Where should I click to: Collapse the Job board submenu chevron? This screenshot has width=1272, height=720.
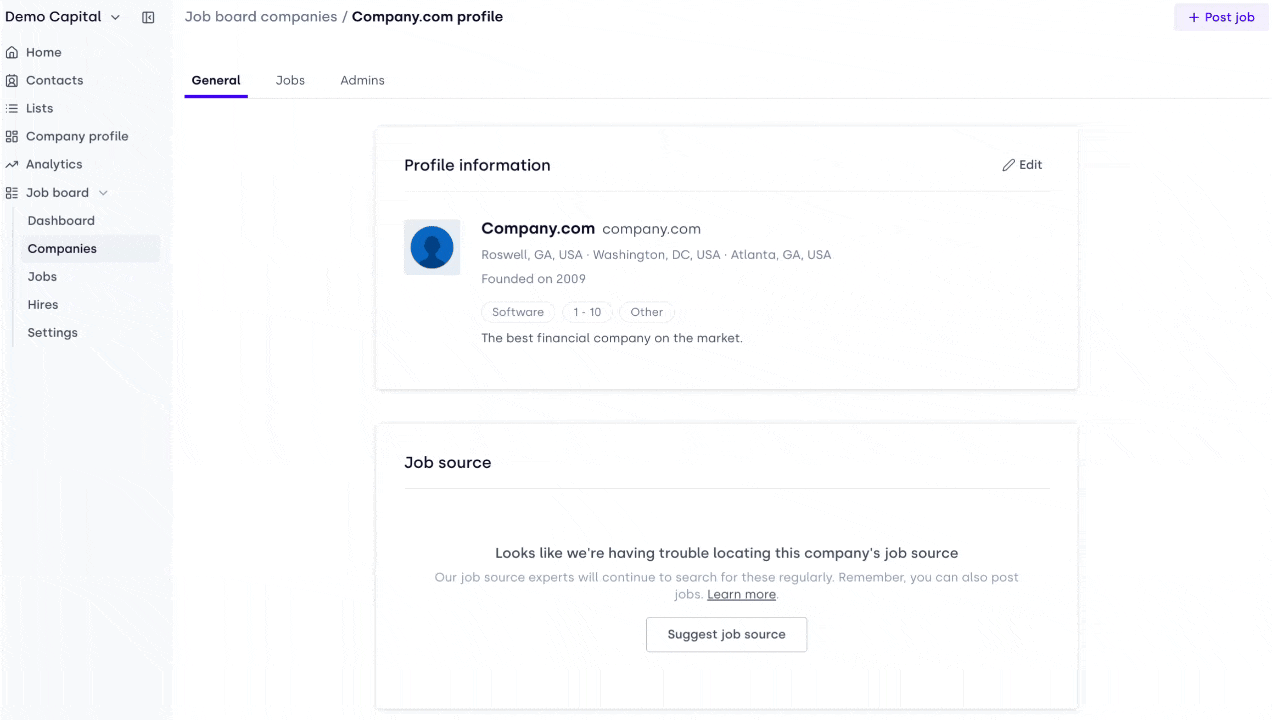click(103, 193)
